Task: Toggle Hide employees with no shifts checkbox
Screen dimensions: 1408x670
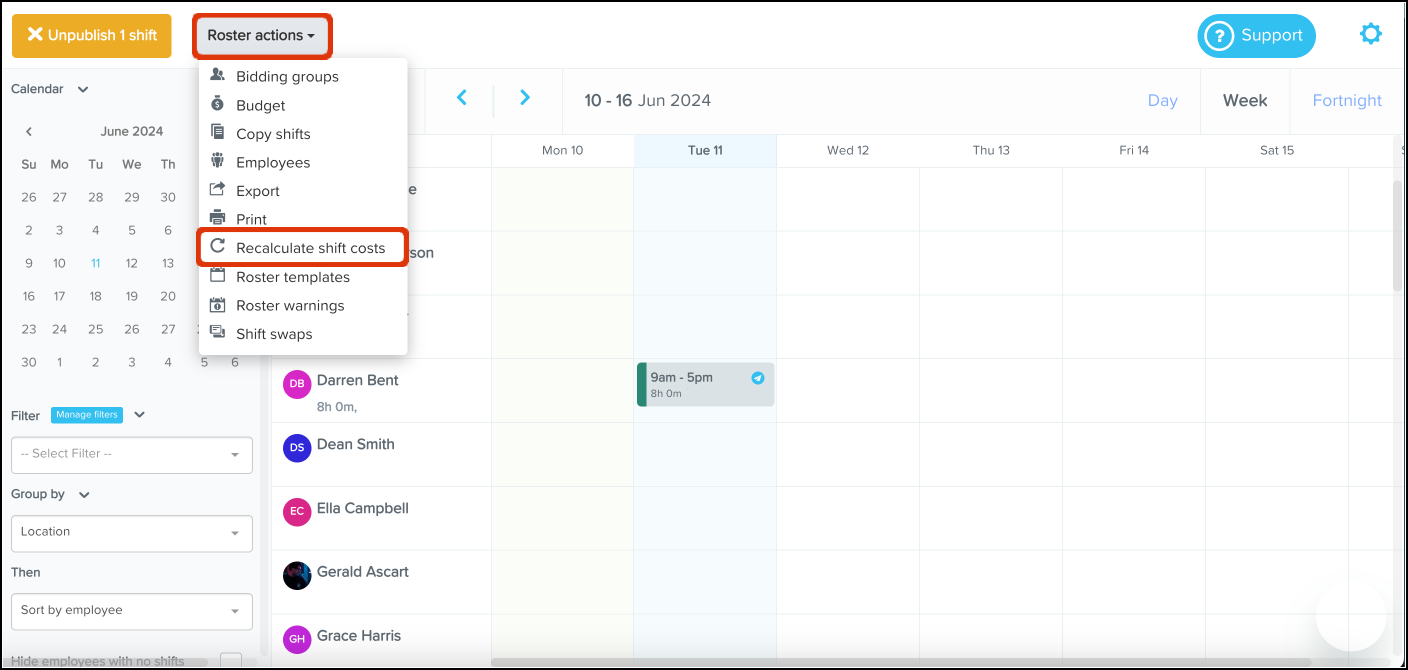Action: [x=231, y=660]
